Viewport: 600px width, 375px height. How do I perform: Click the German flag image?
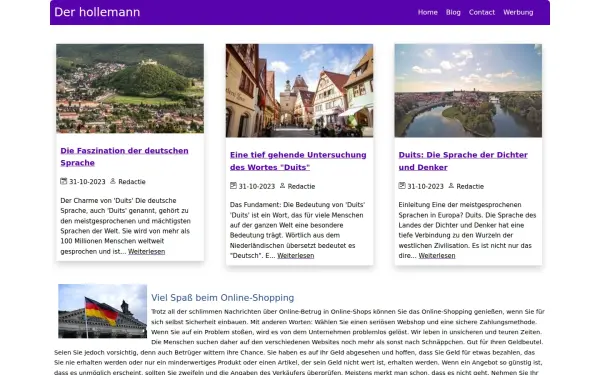tap(103, 311)
